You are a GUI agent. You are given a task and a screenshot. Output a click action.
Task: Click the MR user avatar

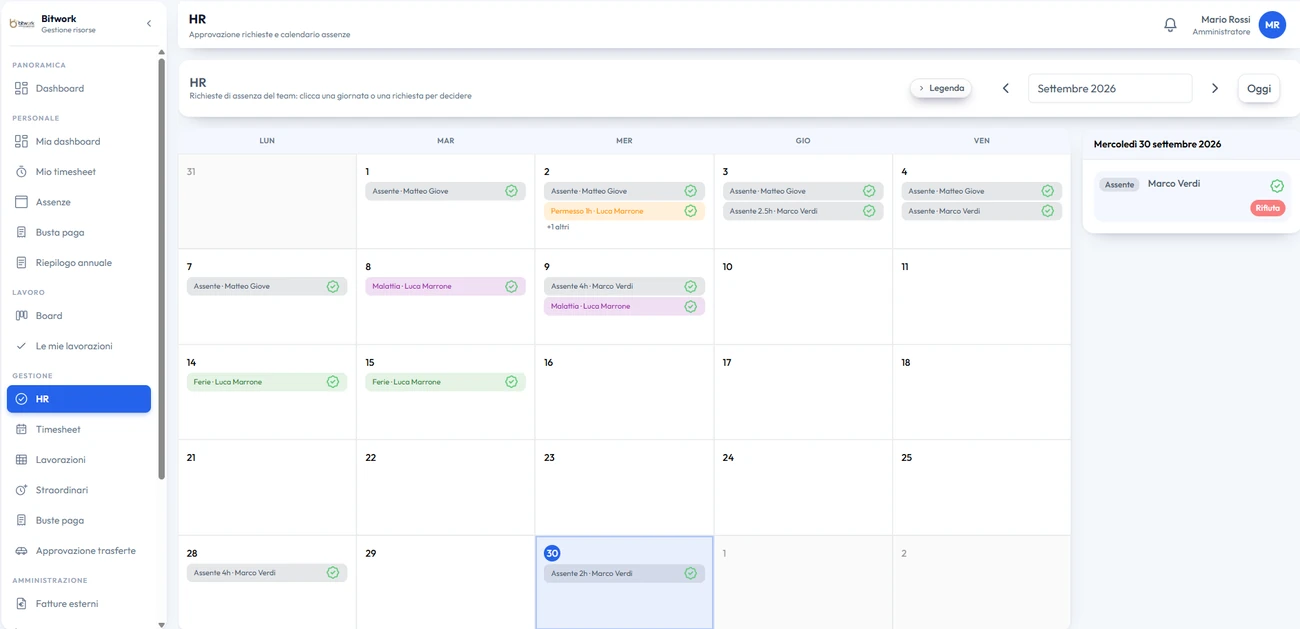tap(1272, 25)
